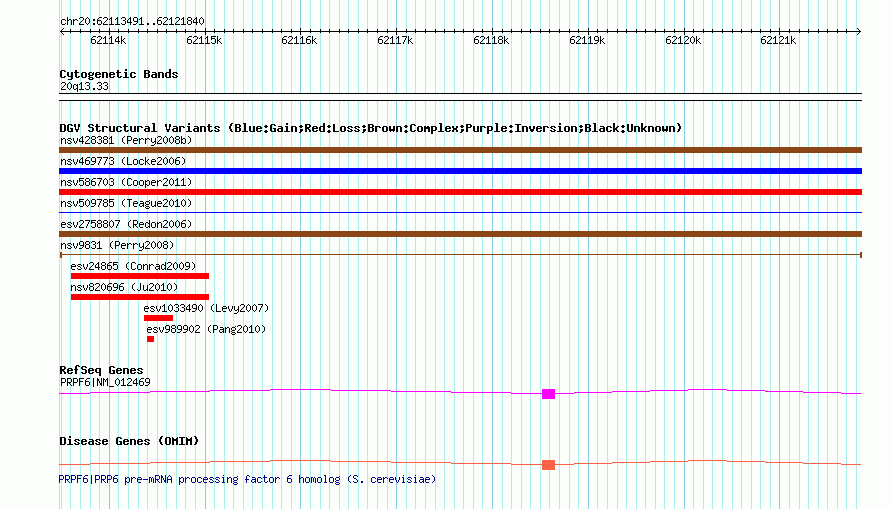Select the esv2758807 (Redon2006) variant label
The image size is (890, 509).
[126, 224]
